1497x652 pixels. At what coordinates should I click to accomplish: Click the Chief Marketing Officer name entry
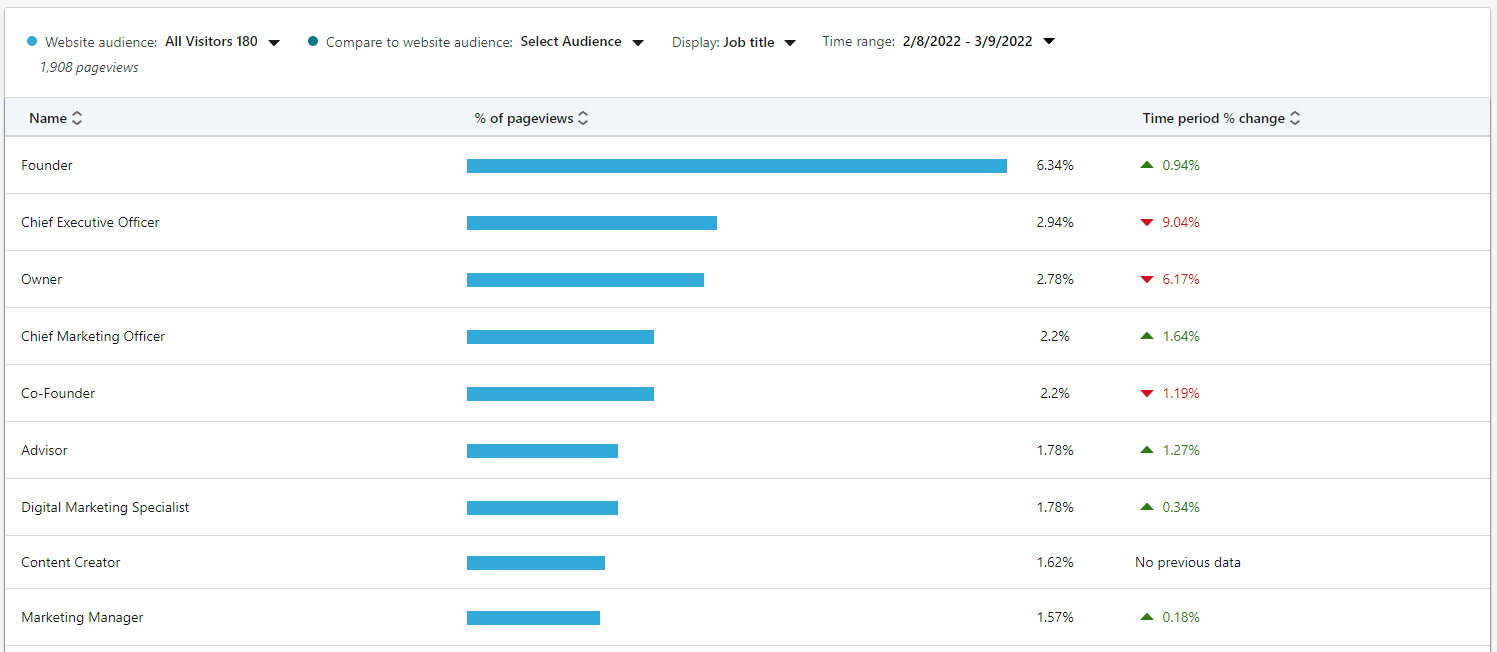coord(93,336)
